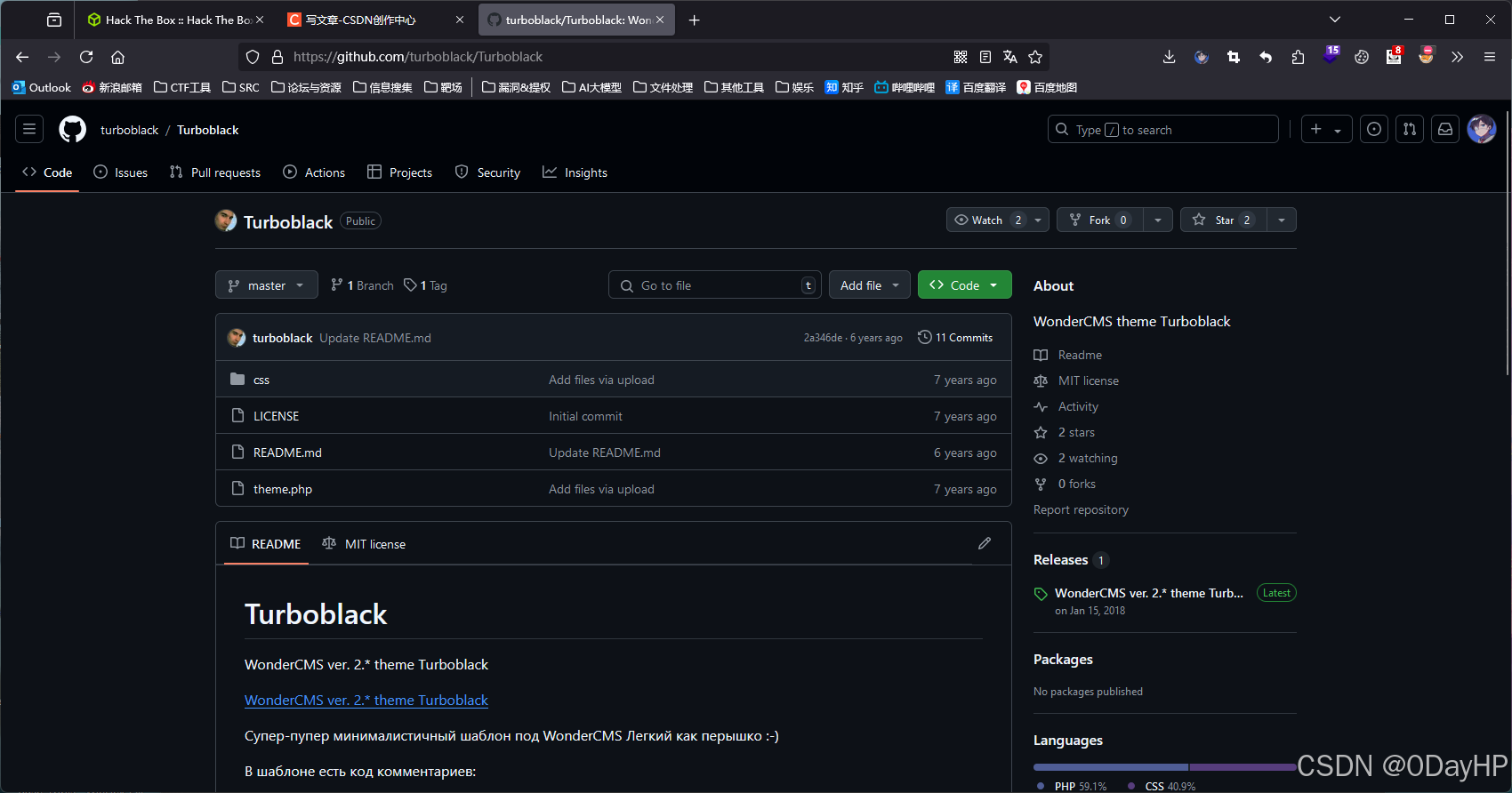Open the Projects tab

click(400, 172)
